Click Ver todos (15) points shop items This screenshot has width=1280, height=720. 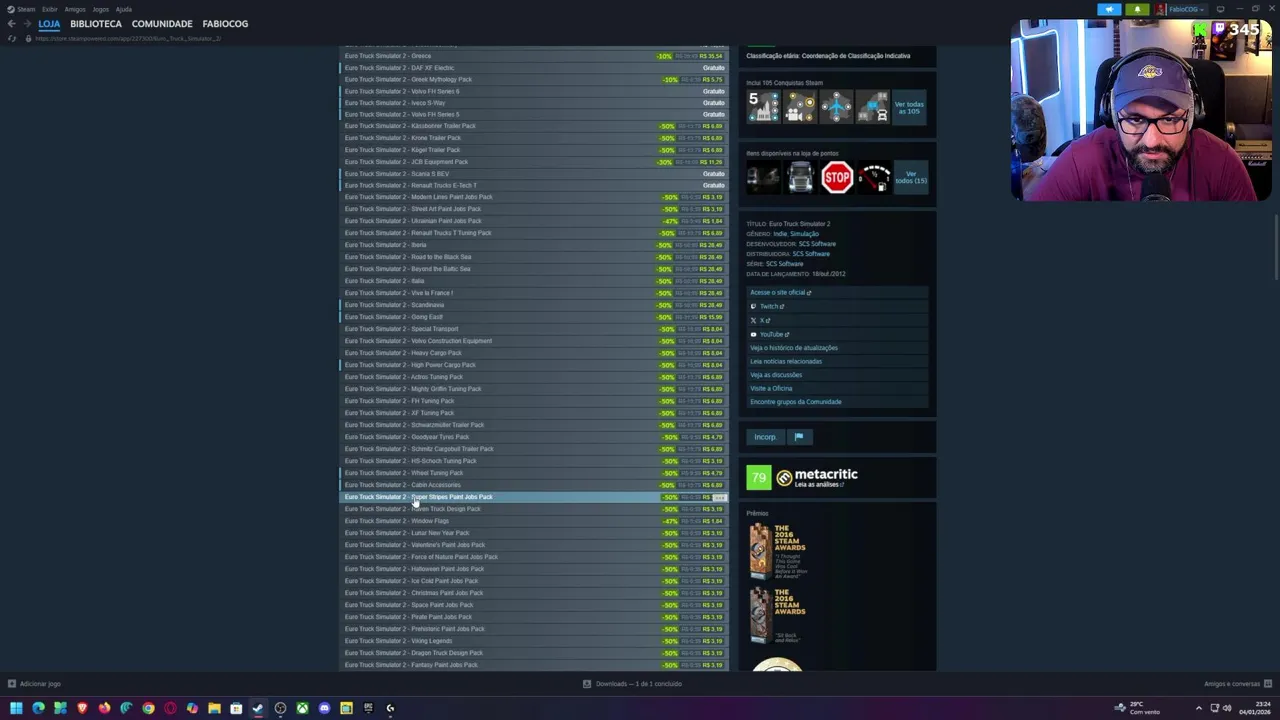click(910, 178)
